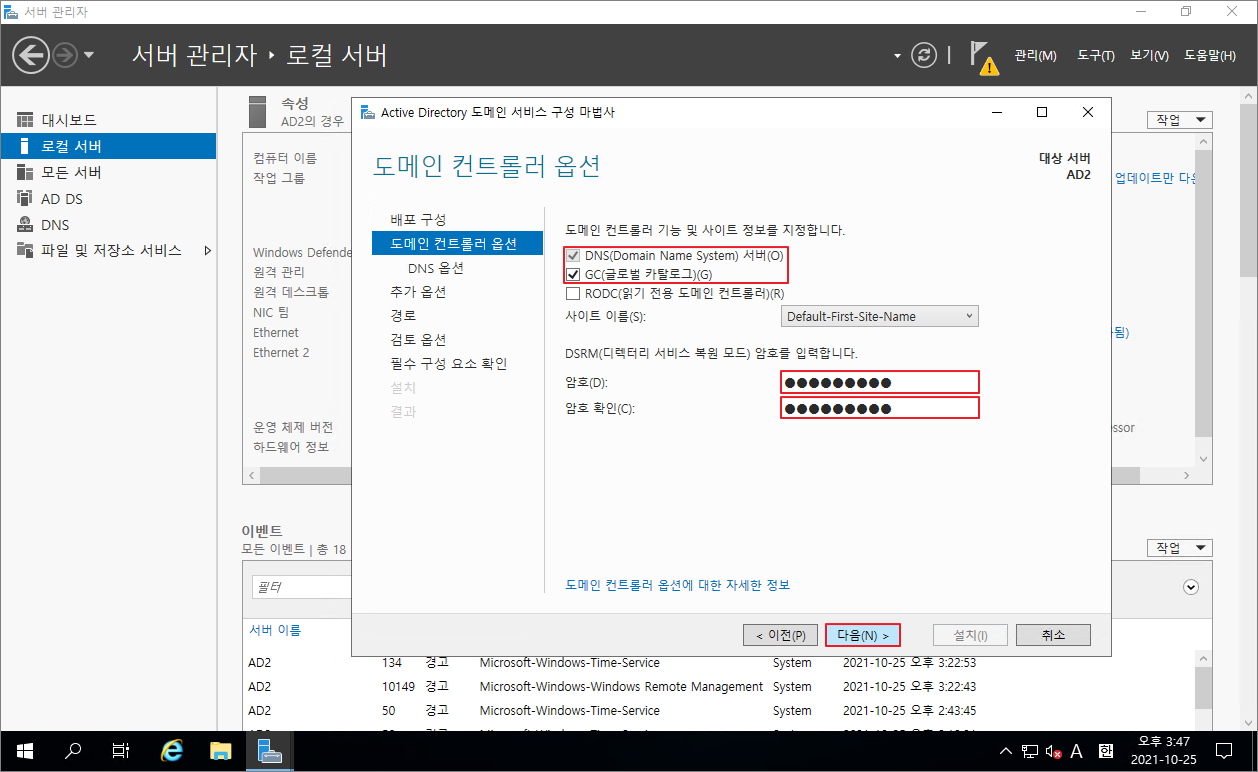
Task: Select DNS in the sidebar
Action: pos(108,224)
